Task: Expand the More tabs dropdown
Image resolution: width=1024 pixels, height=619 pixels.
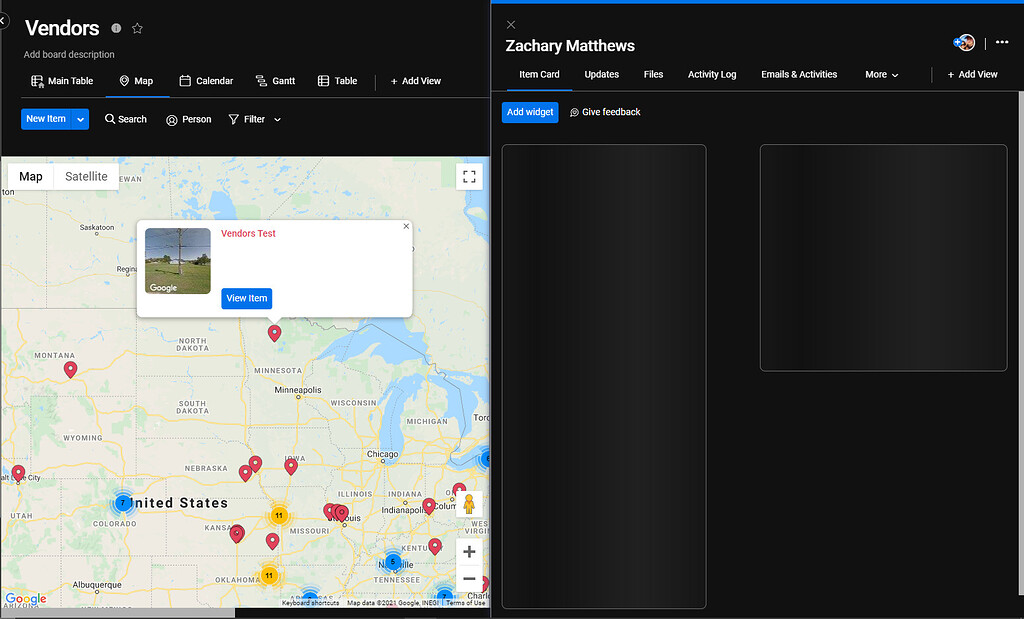Action: click(882, 74)
